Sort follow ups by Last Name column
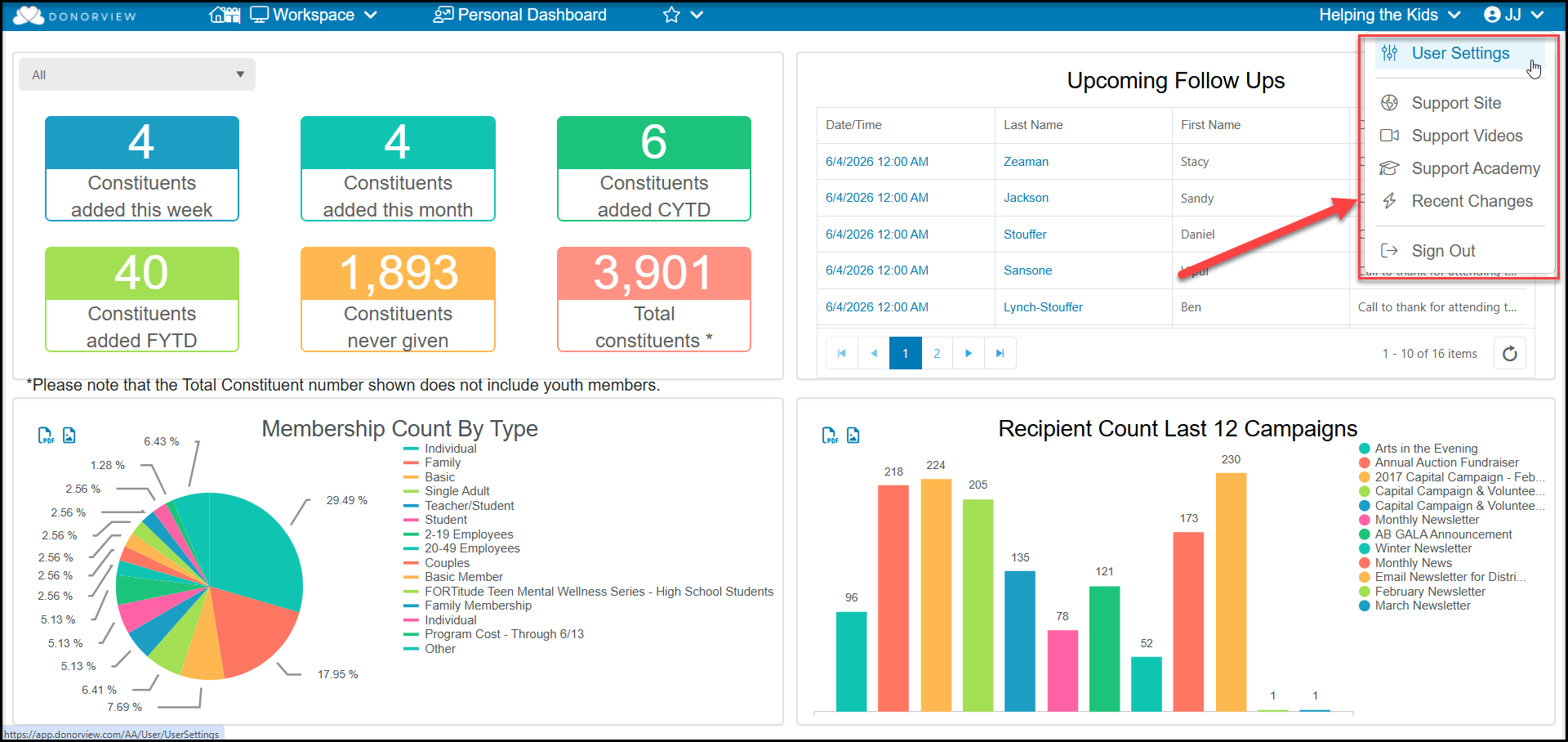1568x742 pixels. (1033, 125)
